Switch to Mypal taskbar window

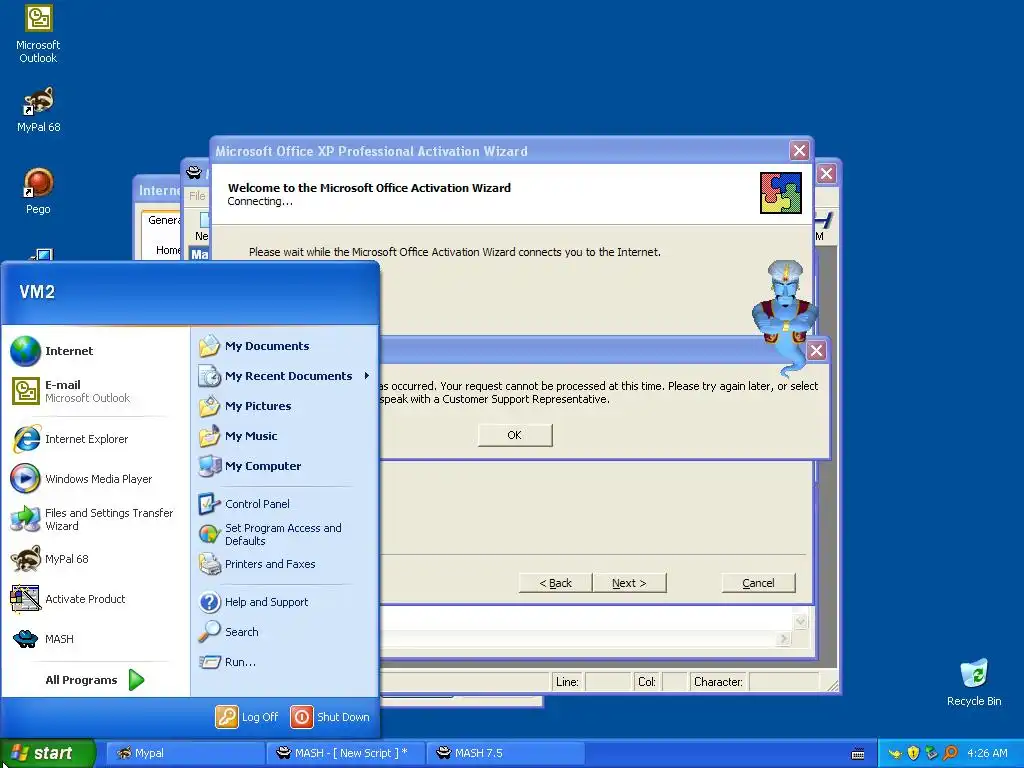(185, 753)
